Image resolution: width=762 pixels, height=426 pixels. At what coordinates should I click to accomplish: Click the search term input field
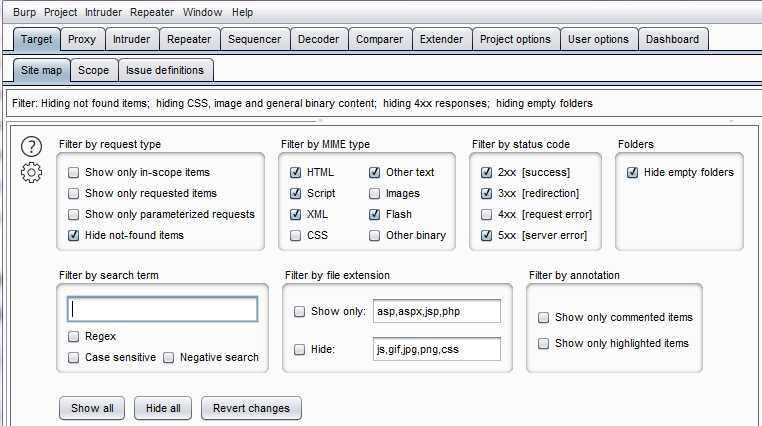pos(162,309)
